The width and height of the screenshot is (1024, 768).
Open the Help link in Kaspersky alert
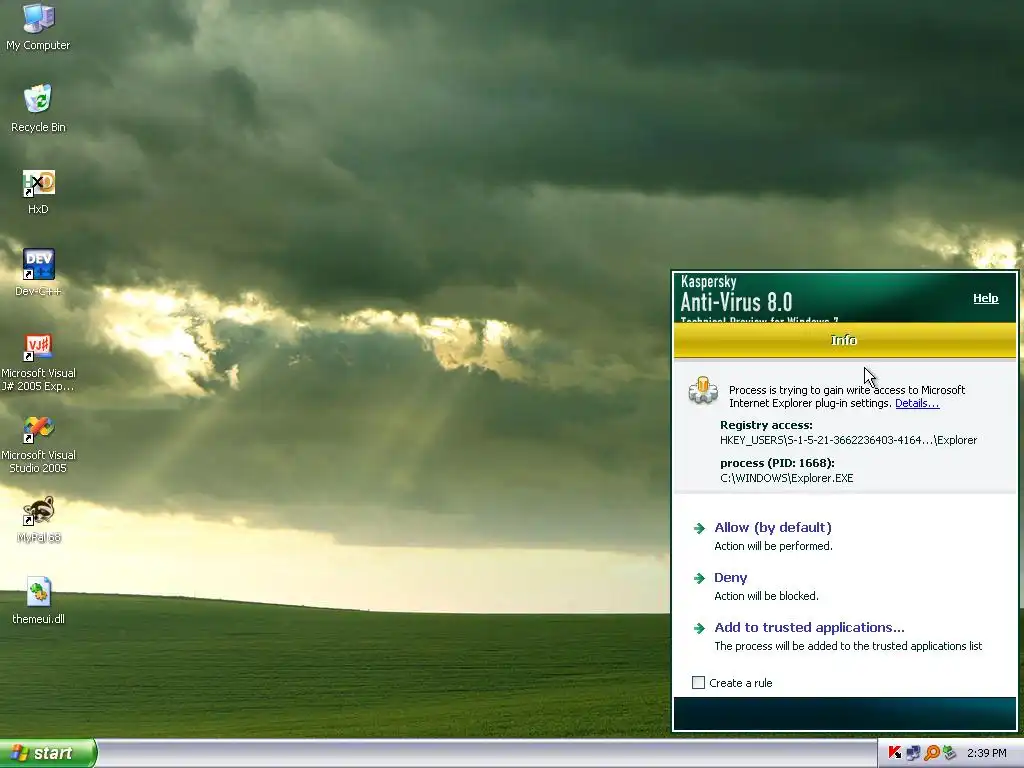[985, 298]
